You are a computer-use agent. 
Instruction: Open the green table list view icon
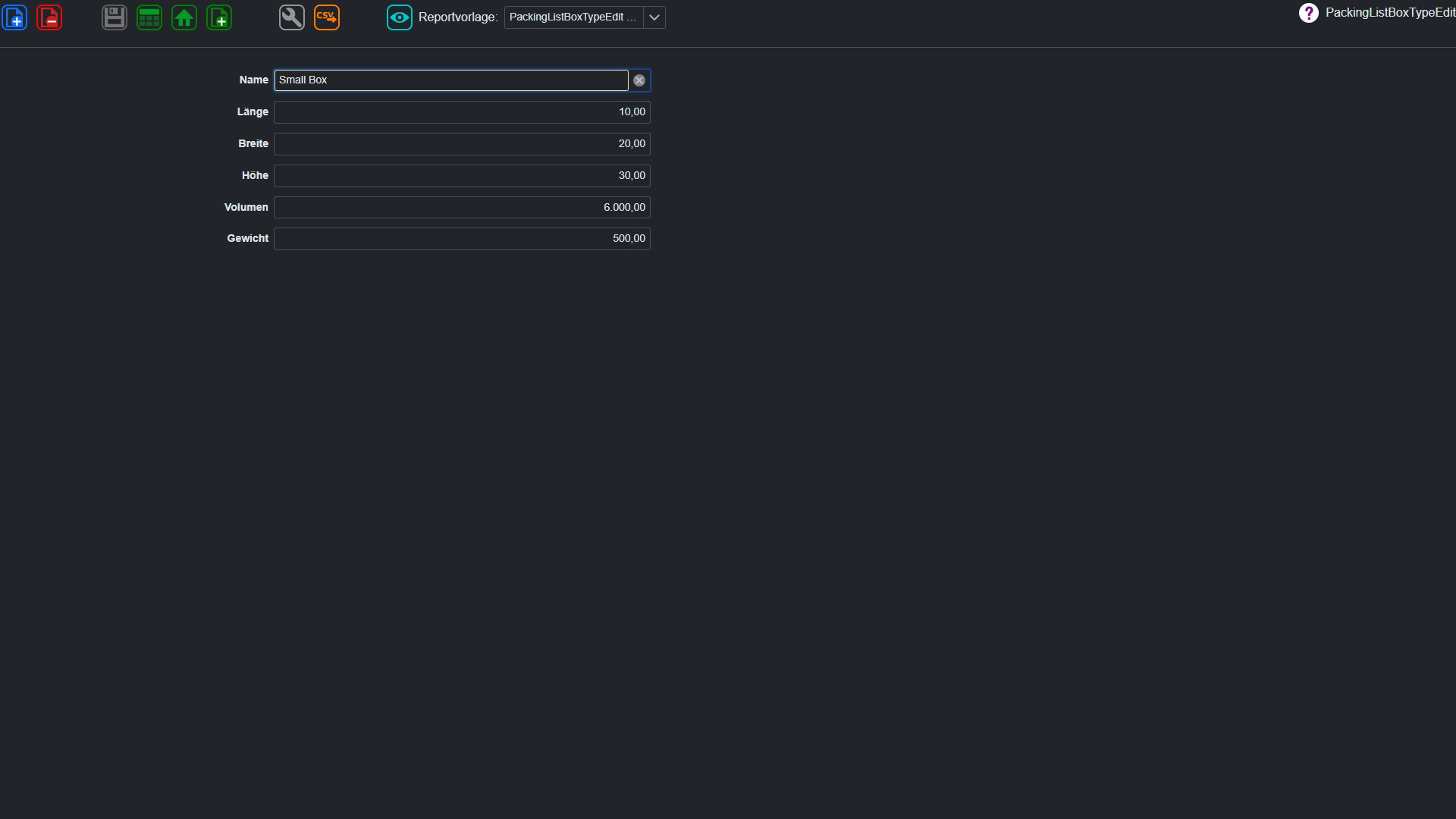pyautogui.click(x=149, y=17)
